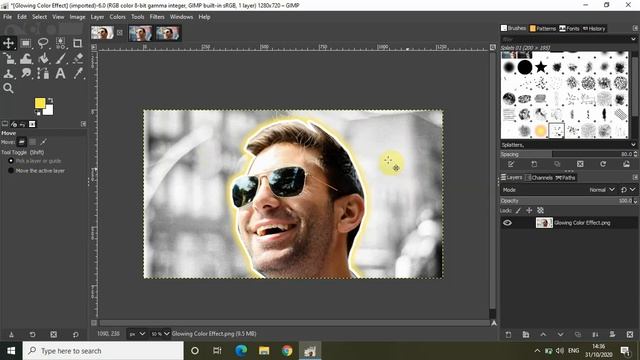The image size is (640, 360).
Task: Toggle lock pixels paintbrush icon
Action: pos(518,211)
